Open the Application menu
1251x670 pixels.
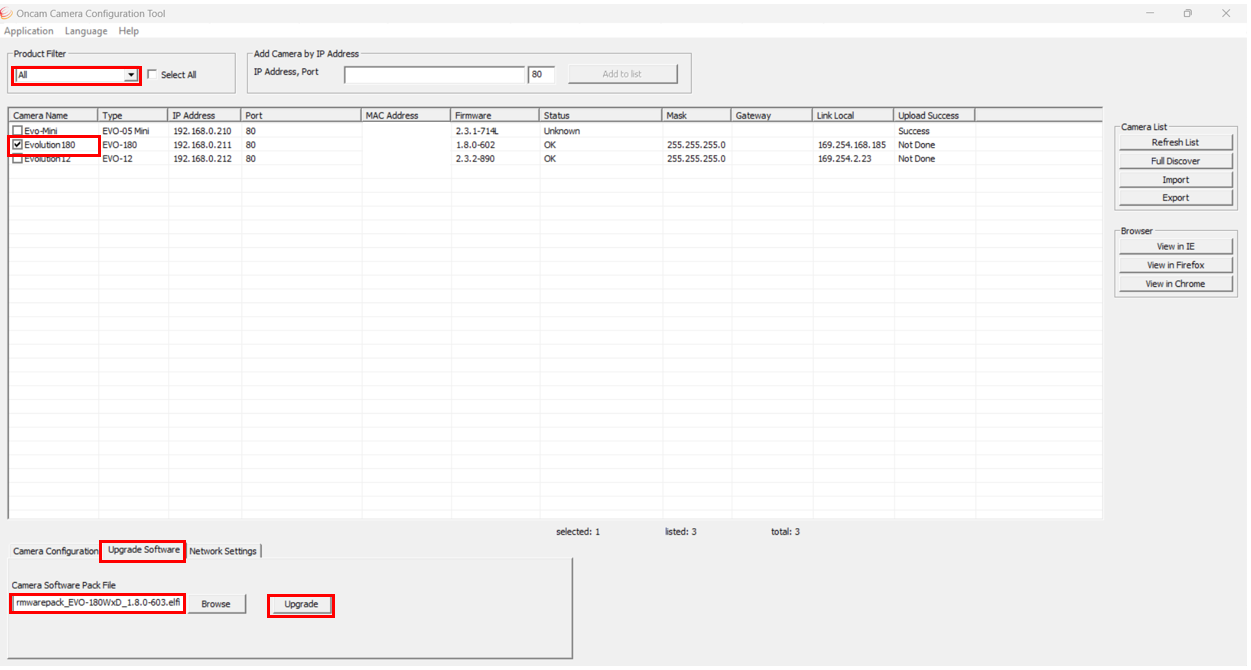[x=29, y=31]
